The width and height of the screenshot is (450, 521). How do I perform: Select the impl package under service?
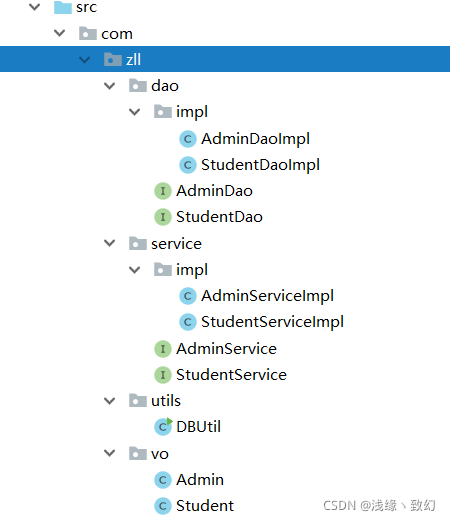click(x=192, y=270)
